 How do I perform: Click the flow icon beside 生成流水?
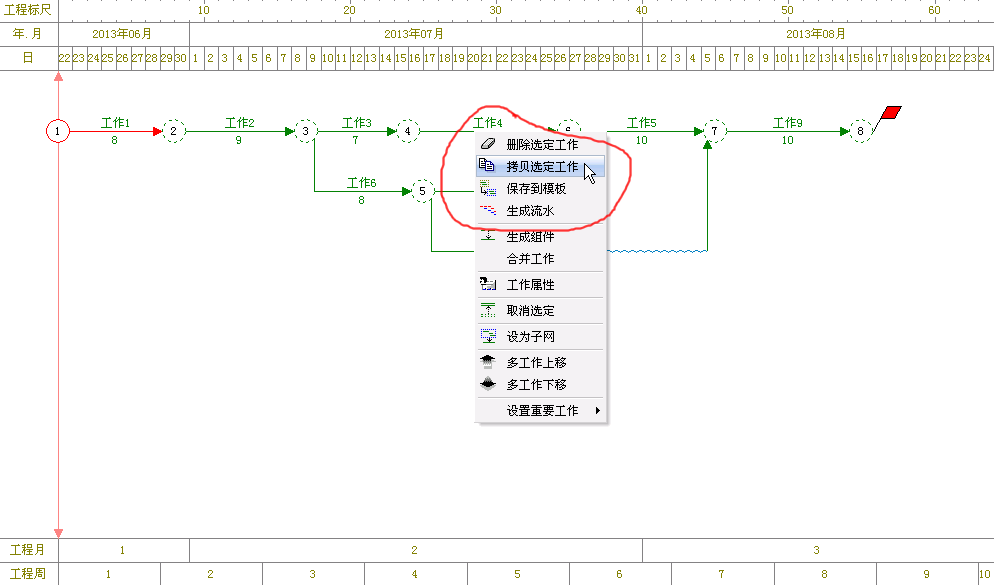tap(487, 210)
